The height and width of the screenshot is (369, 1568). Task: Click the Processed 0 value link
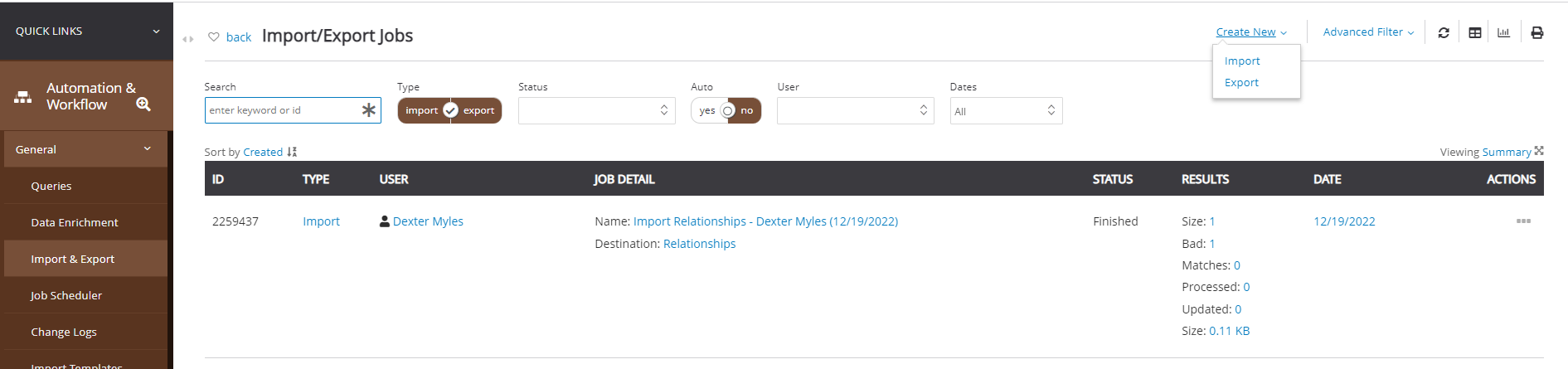click(1246, 287)
